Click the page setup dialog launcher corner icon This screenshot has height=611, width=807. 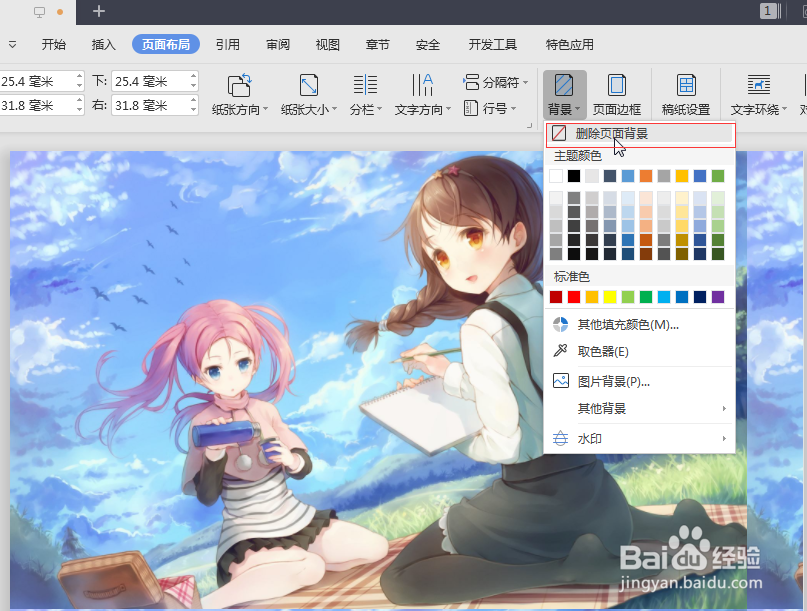point(529,125)
